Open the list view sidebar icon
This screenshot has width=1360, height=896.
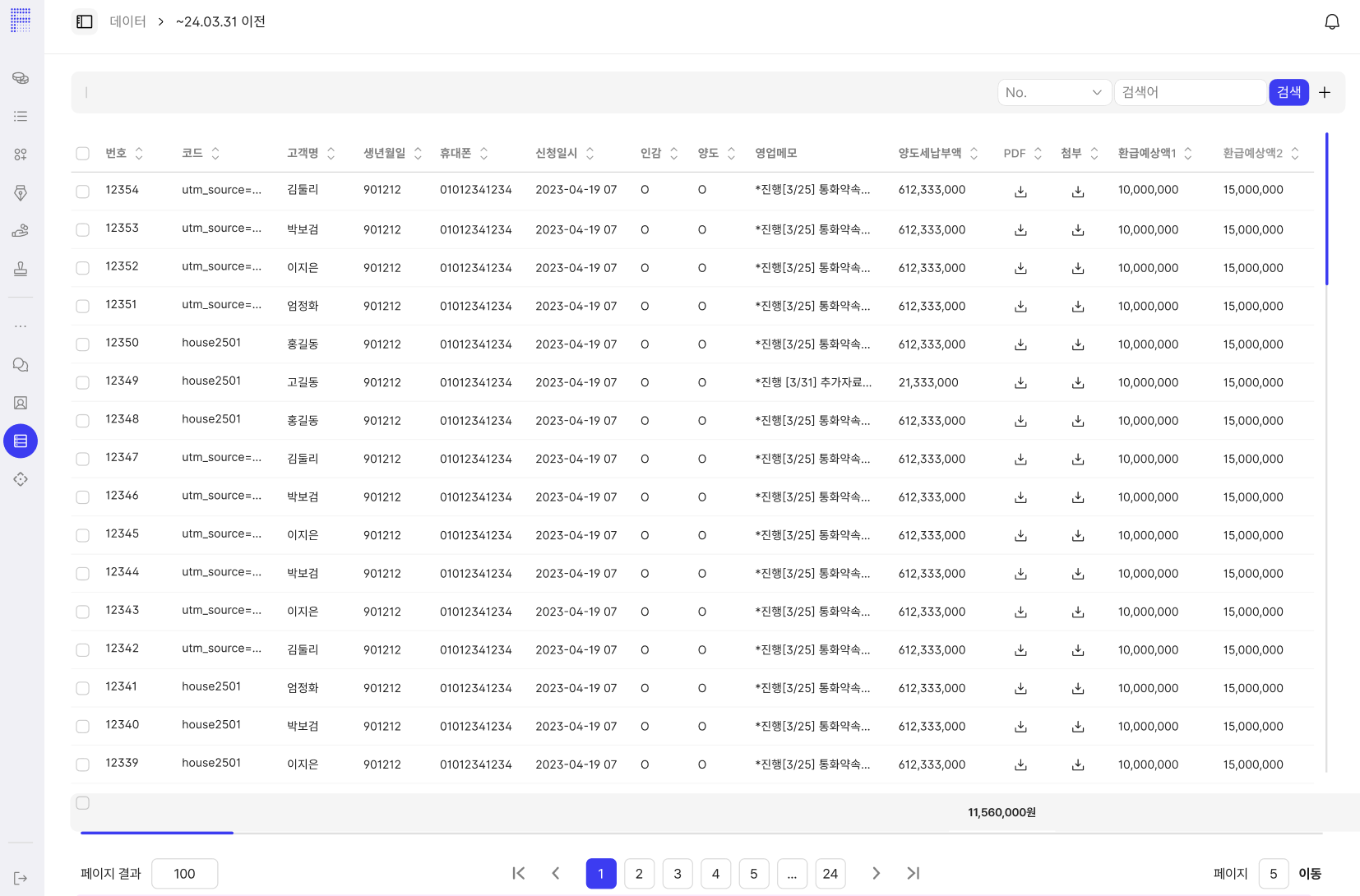(x=21, y=117)
